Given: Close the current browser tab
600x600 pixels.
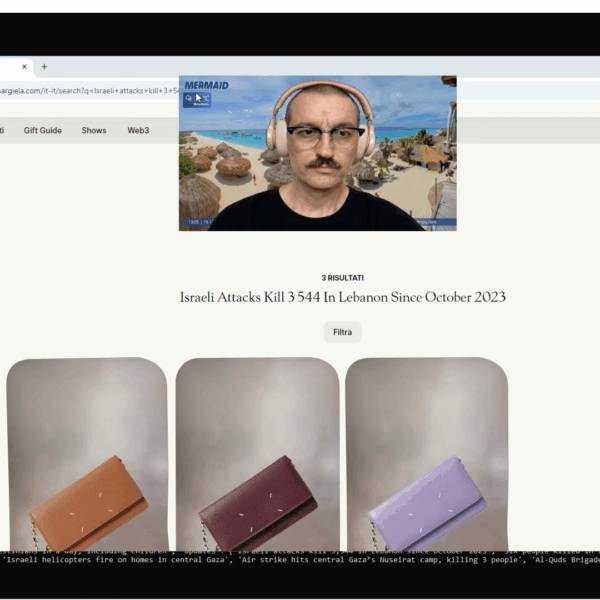Looking at the screenshot, I should point(24,67).
